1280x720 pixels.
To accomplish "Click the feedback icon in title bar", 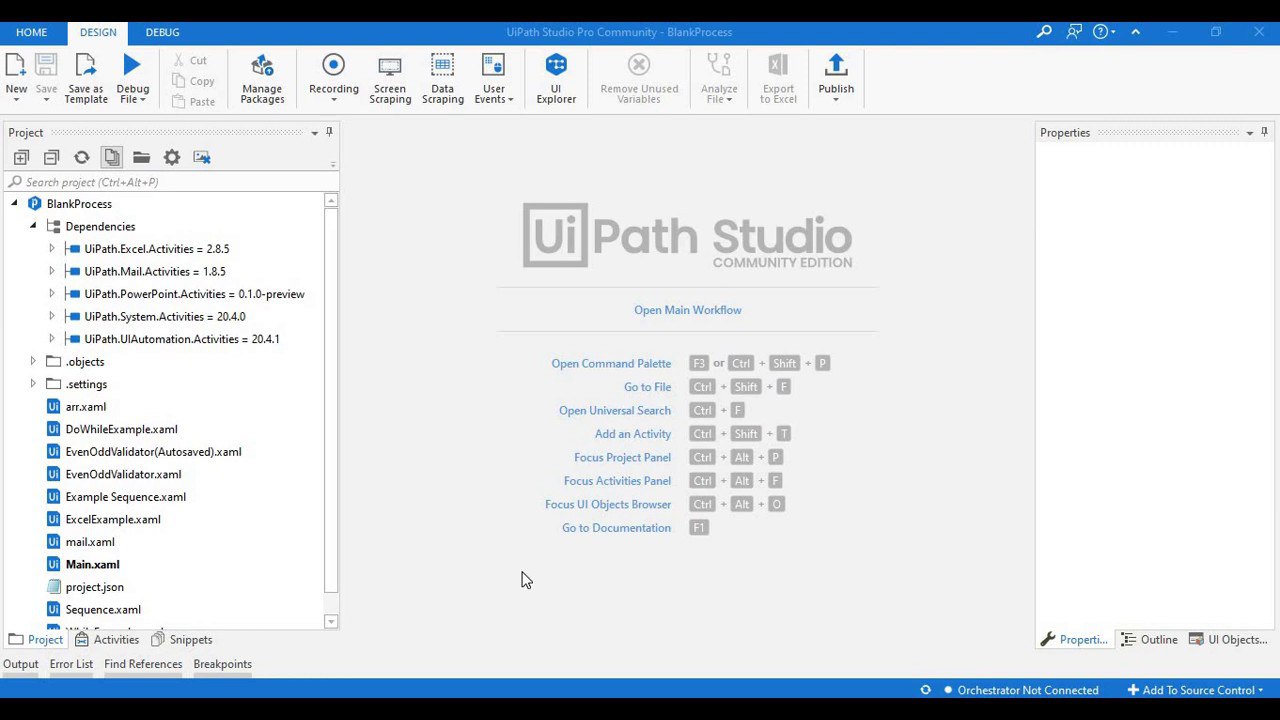I will pos(1074,32).
